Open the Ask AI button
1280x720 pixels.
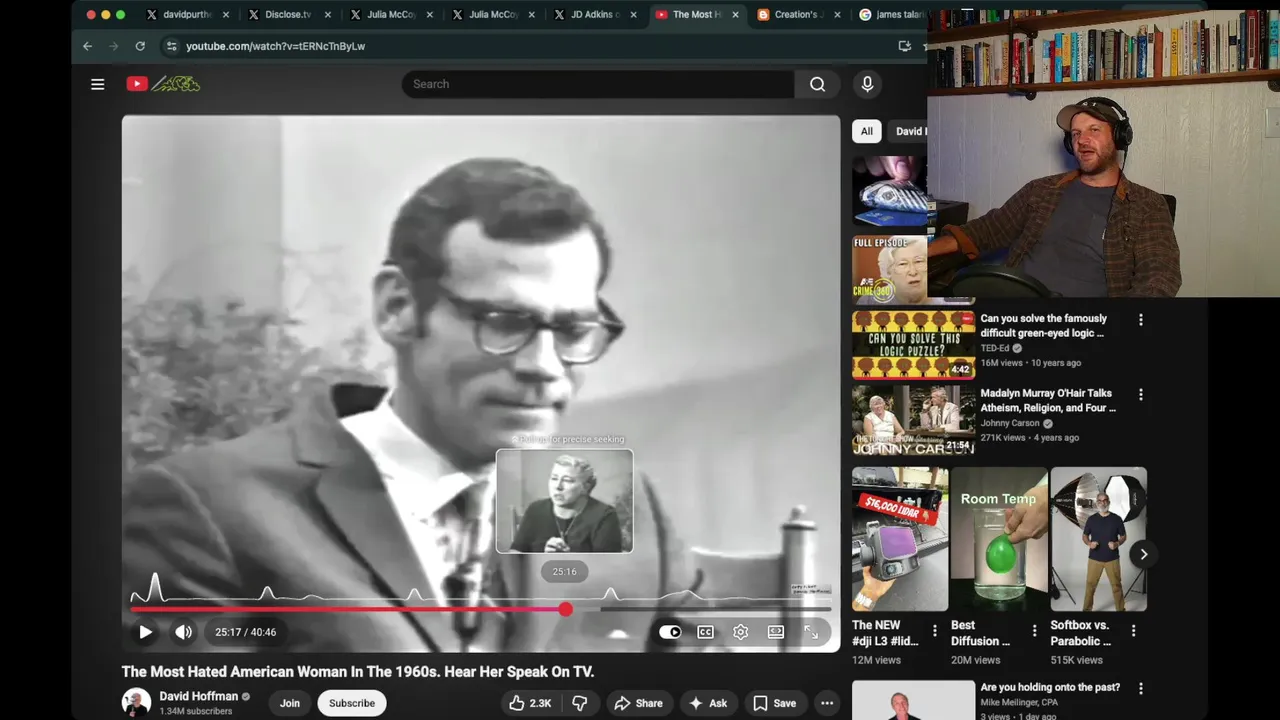[x=707, y=703]
